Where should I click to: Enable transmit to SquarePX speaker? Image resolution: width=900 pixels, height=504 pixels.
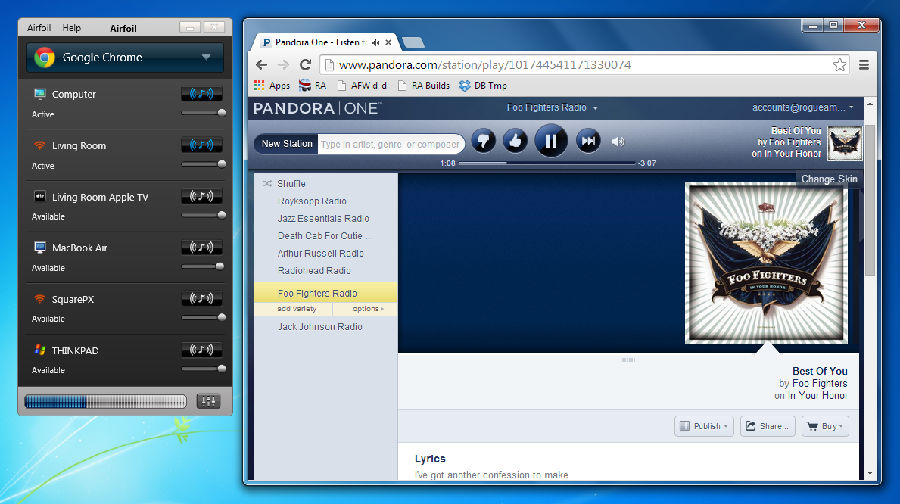(x=201, y=298)
